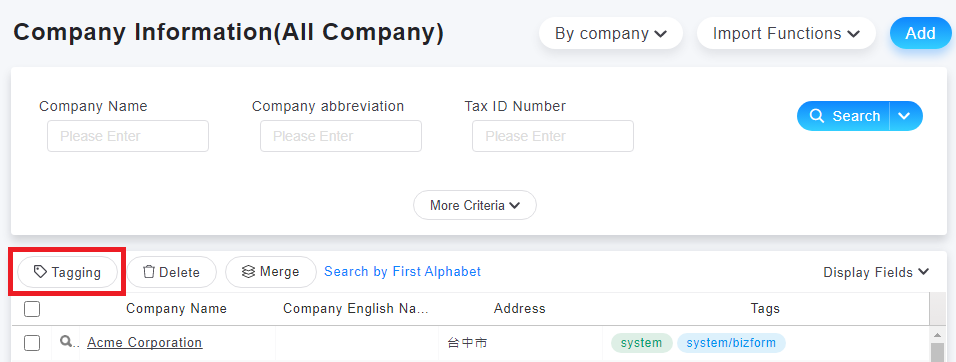Screen dimensions: 956x362
Task: Open the Display Fields dropdown
Action: 876,272
